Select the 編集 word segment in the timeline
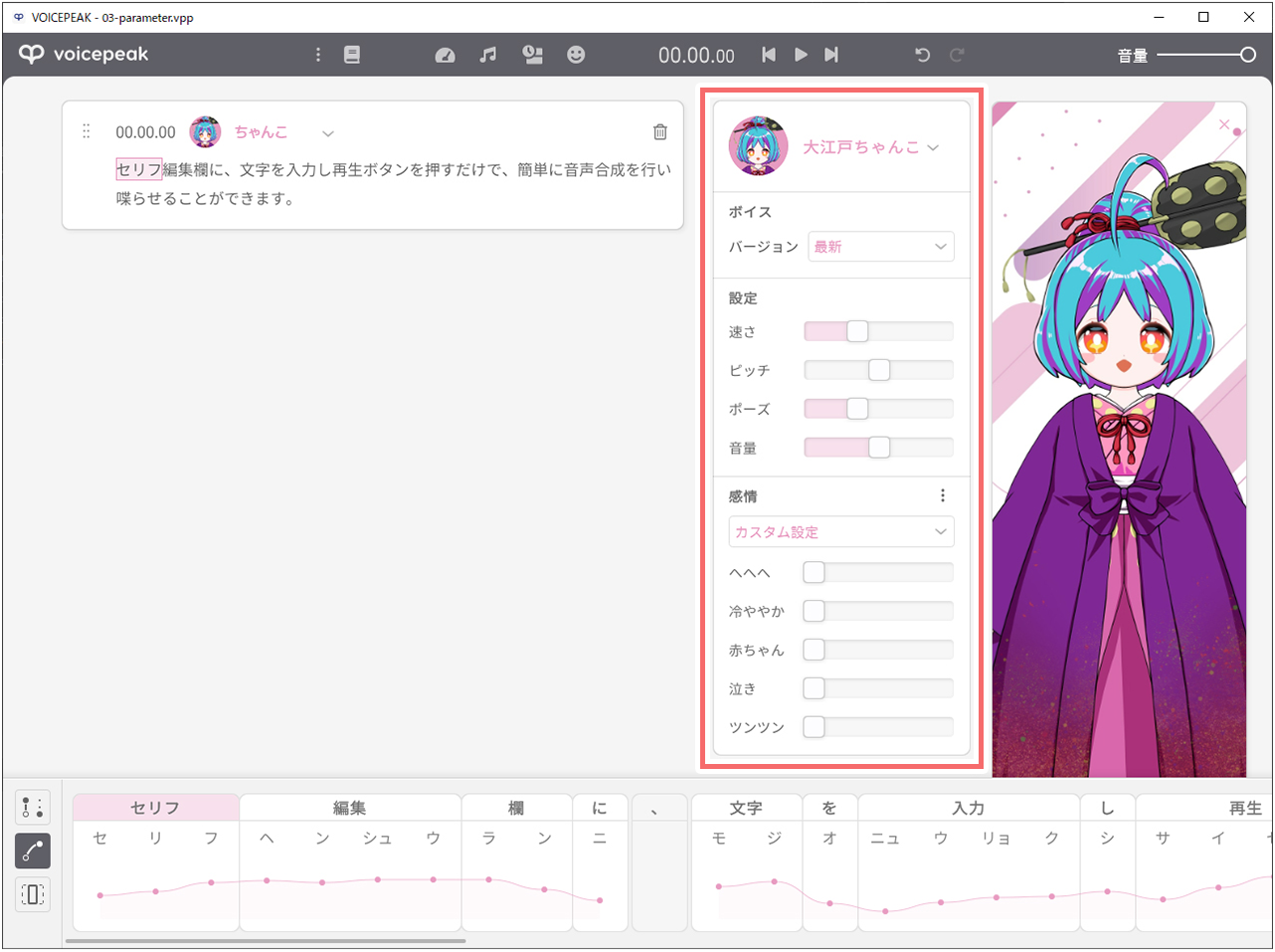This screenshot has width=1275, height=952. point(350,808)
